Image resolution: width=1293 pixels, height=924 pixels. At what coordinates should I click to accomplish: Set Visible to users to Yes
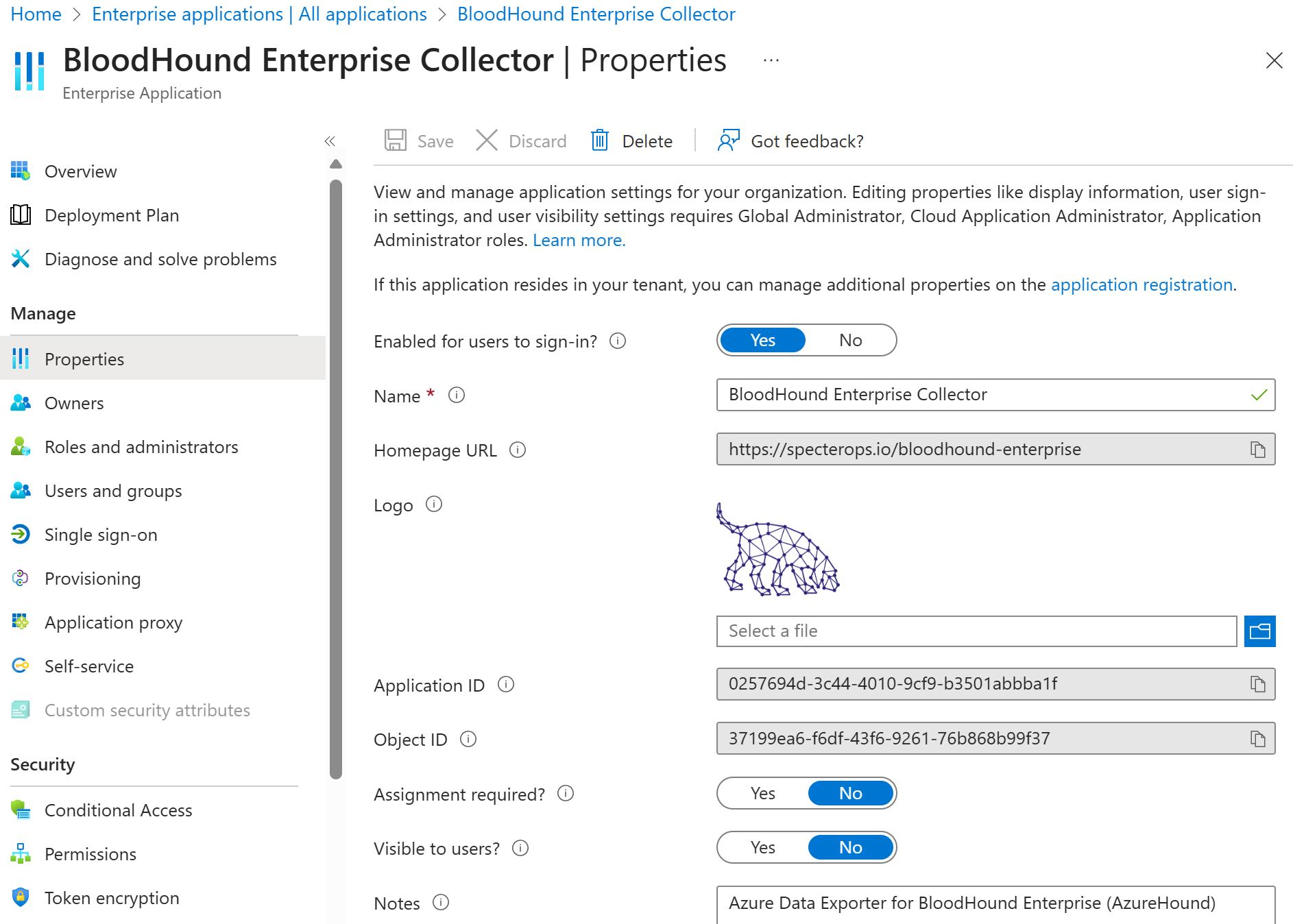point(762,847)
